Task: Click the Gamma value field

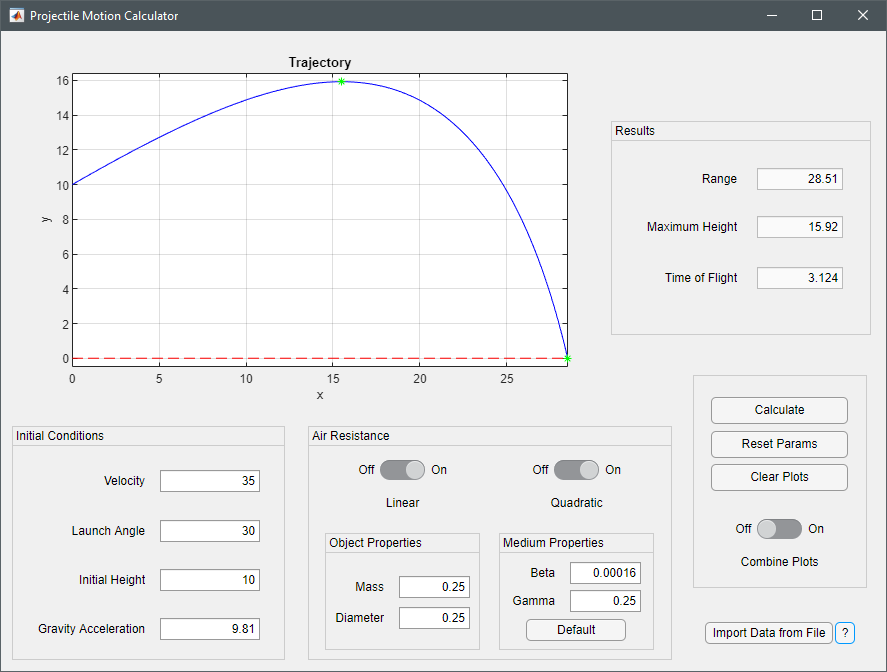Action: [x=605, y=601]
